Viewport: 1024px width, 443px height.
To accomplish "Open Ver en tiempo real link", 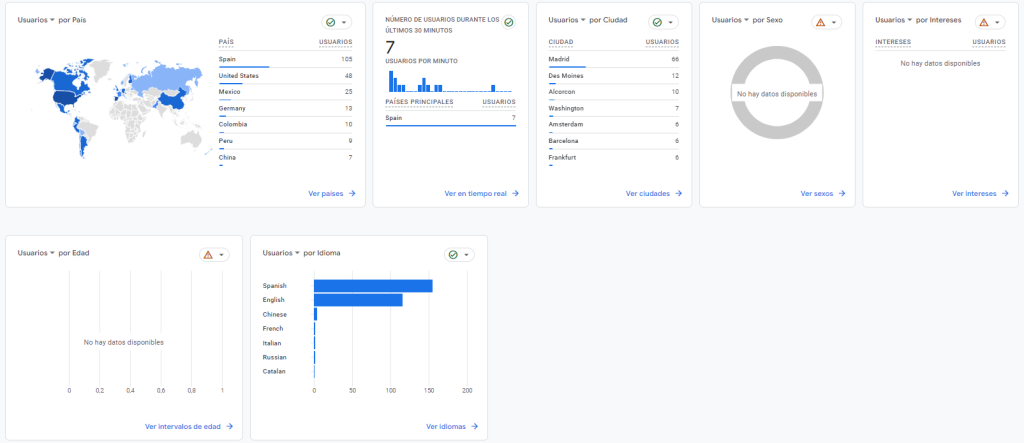I will [481, 194].
